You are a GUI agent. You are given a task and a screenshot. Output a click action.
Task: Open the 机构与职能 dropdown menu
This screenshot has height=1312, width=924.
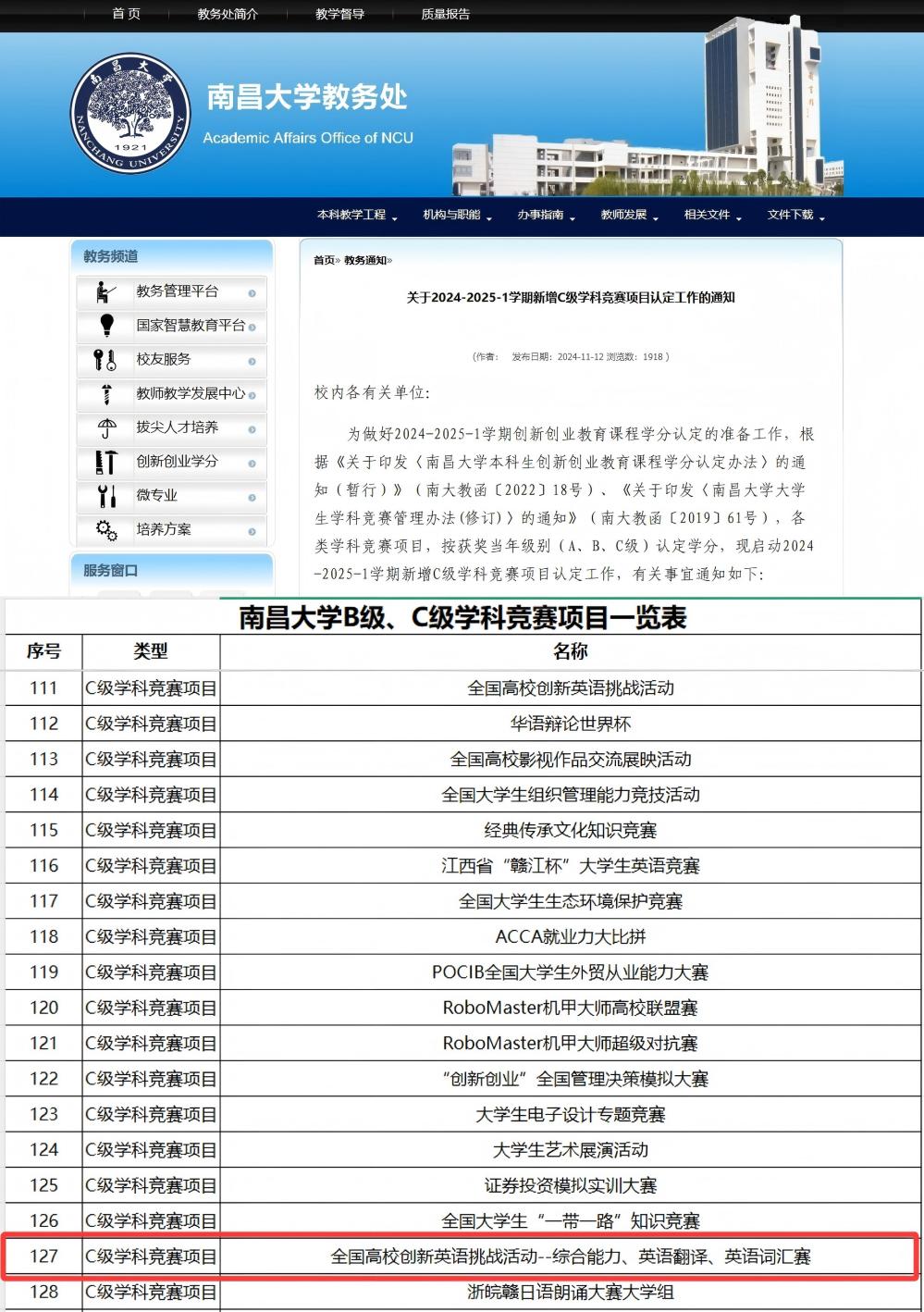pyautogui.click(x=457, y=216)
